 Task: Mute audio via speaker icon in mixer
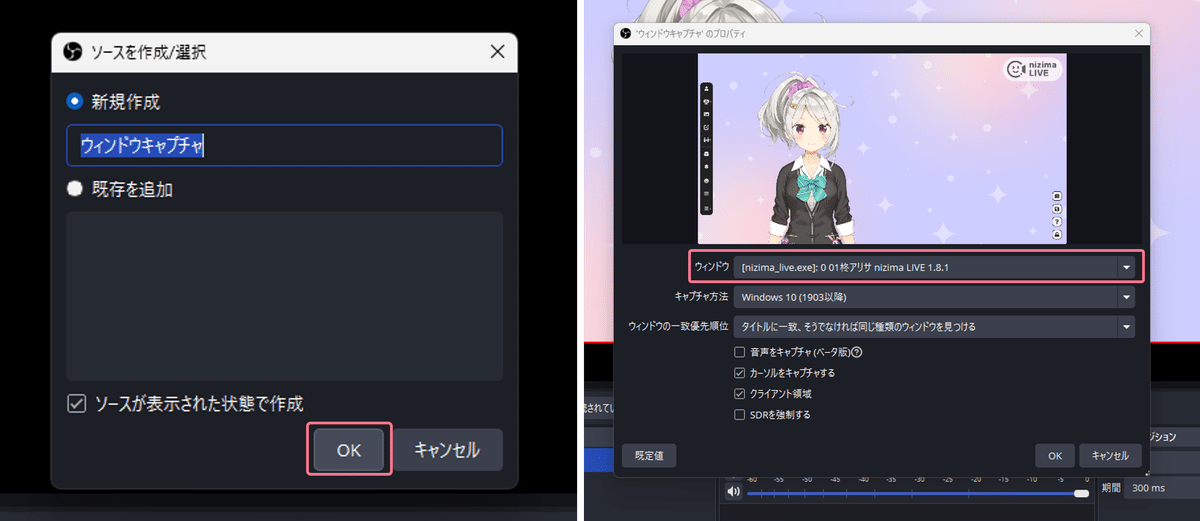[734, 492]
